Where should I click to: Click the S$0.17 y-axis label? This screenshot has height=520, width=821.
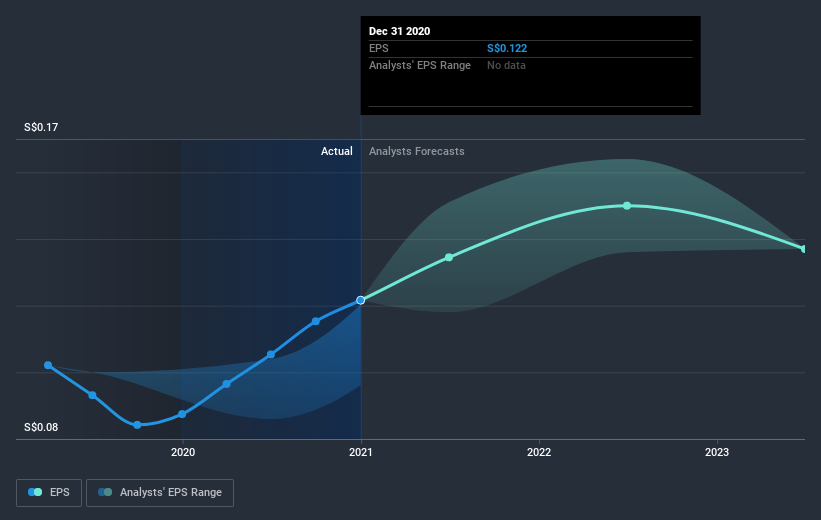(41, 127)
